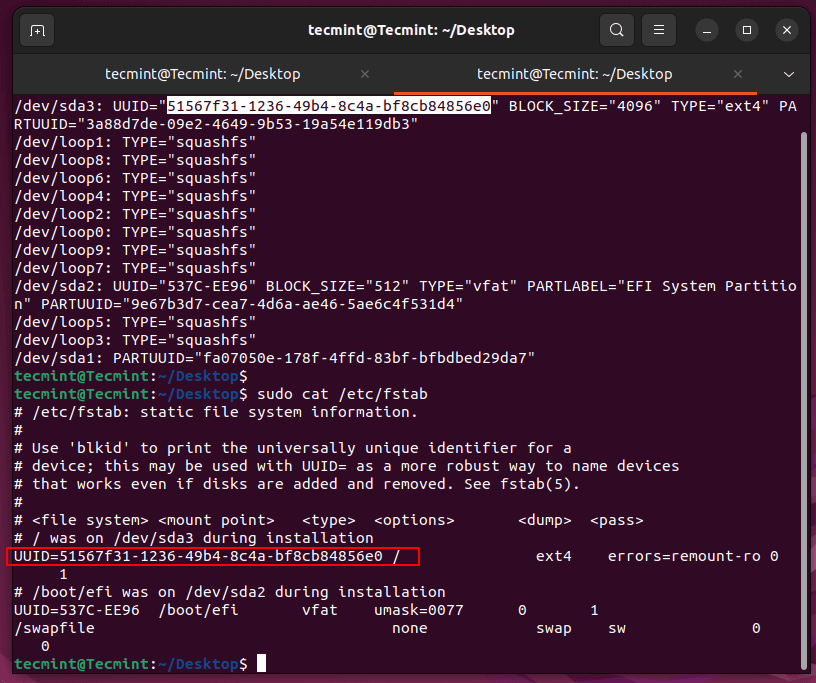Viewport: 816px width, 683px height.
Task: Click the /dev/loop9 squashfs line
Action: tap(135, 250)
